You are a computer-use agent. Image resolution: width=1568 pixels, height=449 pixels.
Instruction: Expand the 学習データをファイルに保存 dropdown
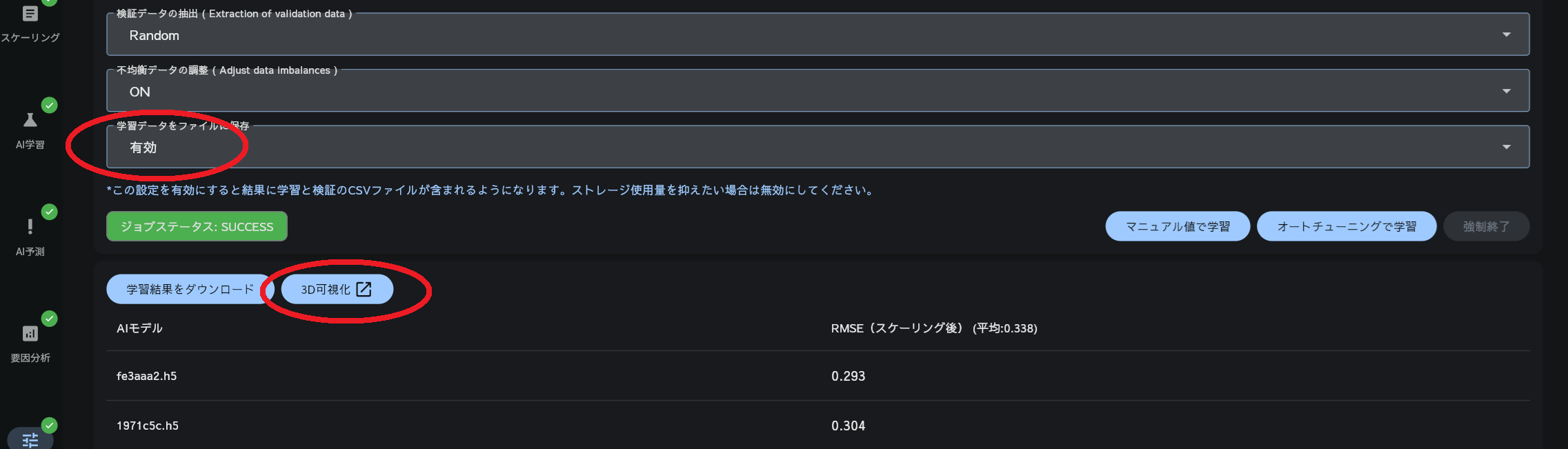pyautogui.click(x=817, y=148)
